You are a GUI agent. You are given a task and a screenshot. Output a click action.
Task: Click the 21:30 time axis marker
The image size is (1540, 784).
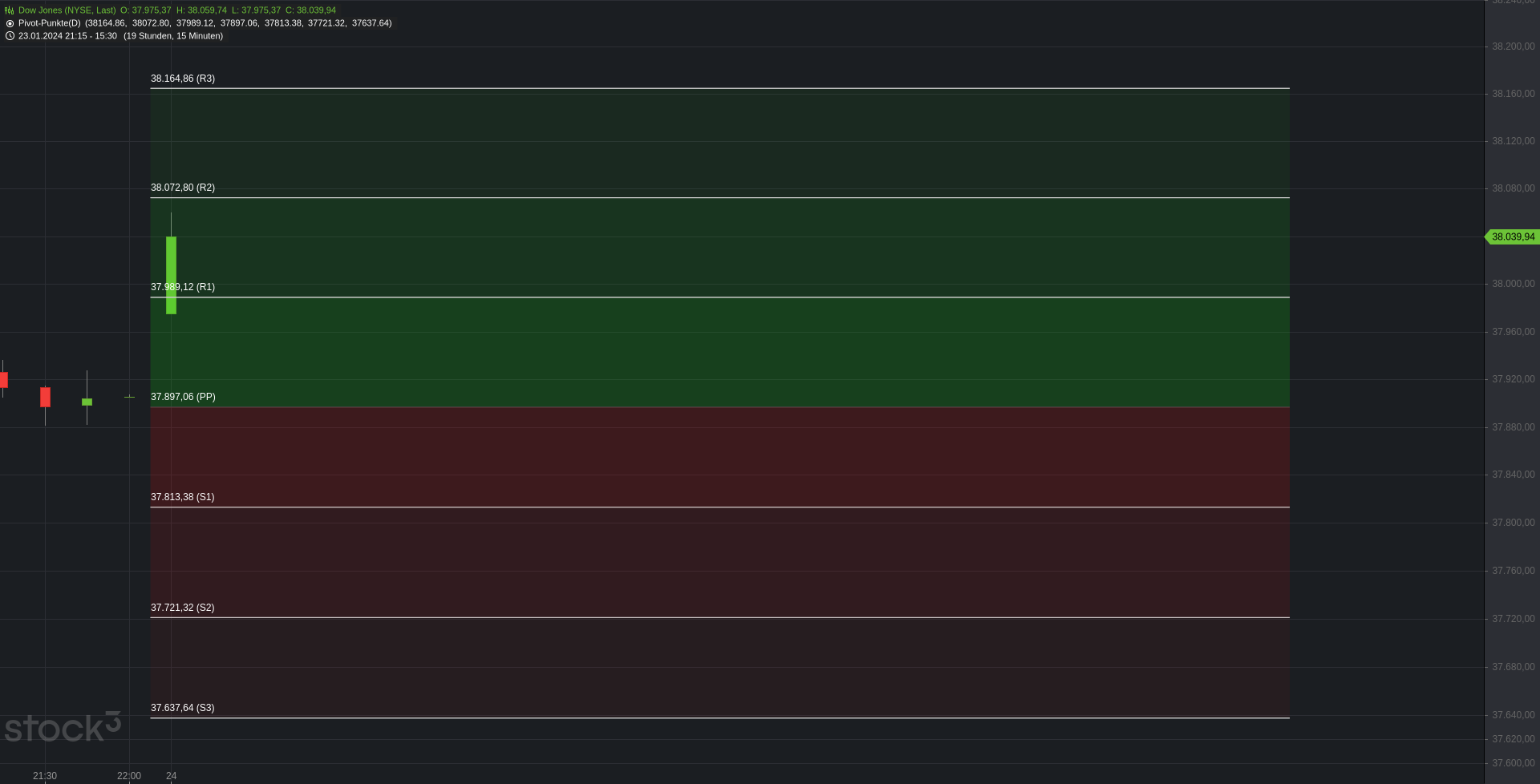pos(45,776)
